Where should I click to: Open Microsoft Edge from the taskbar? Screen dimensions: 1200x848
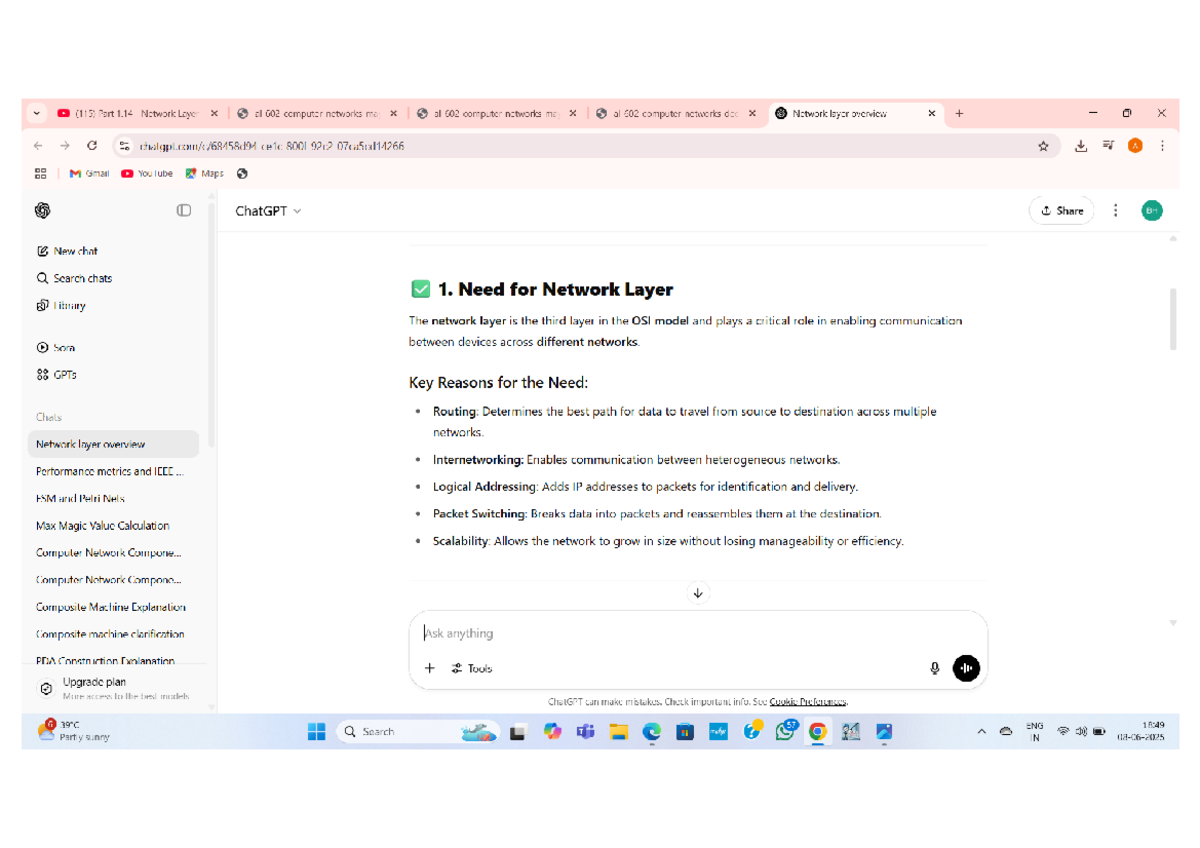652,732
